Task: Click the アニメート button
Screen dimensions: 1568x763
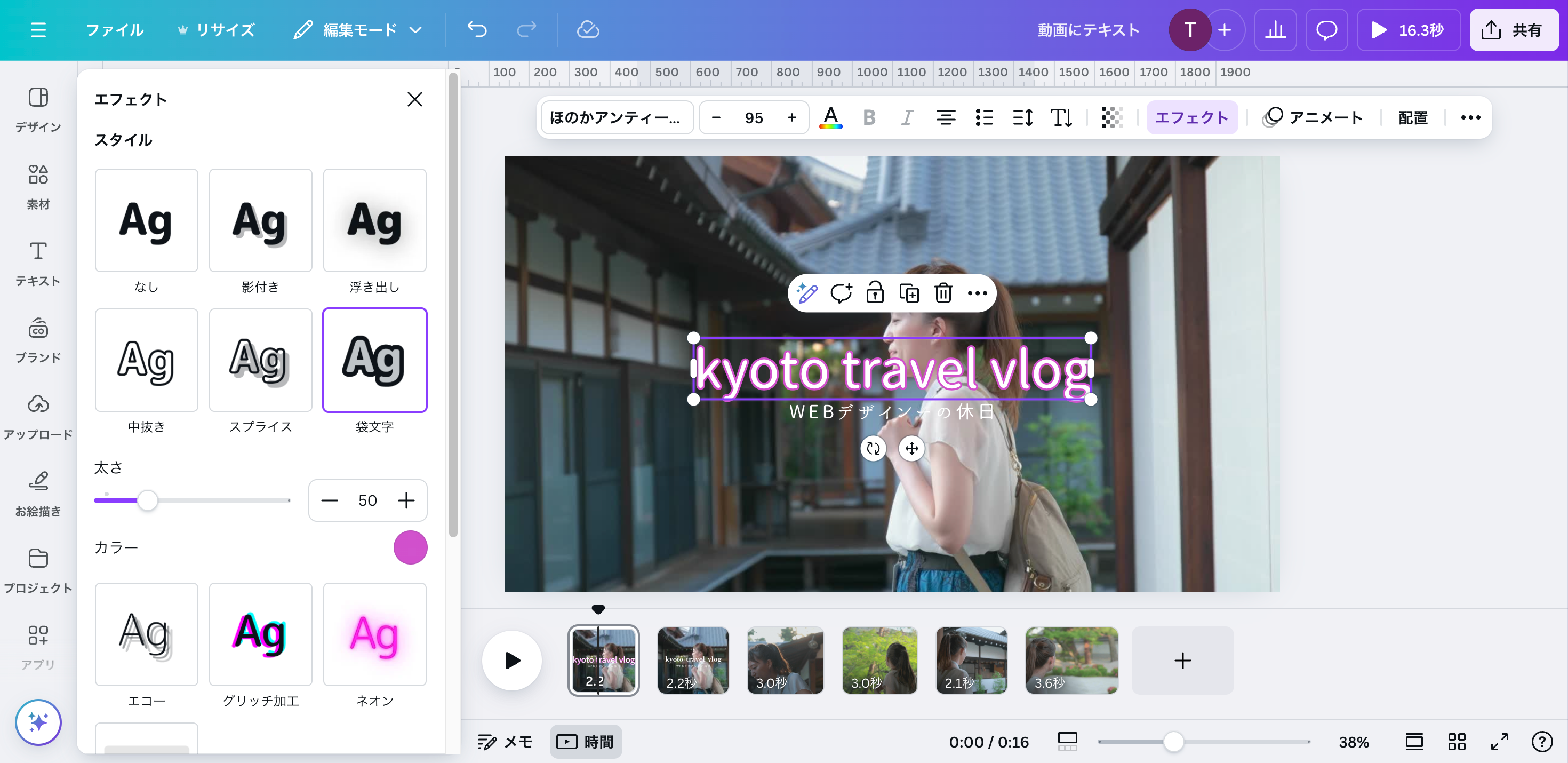Action: [x=1313, y=117]
